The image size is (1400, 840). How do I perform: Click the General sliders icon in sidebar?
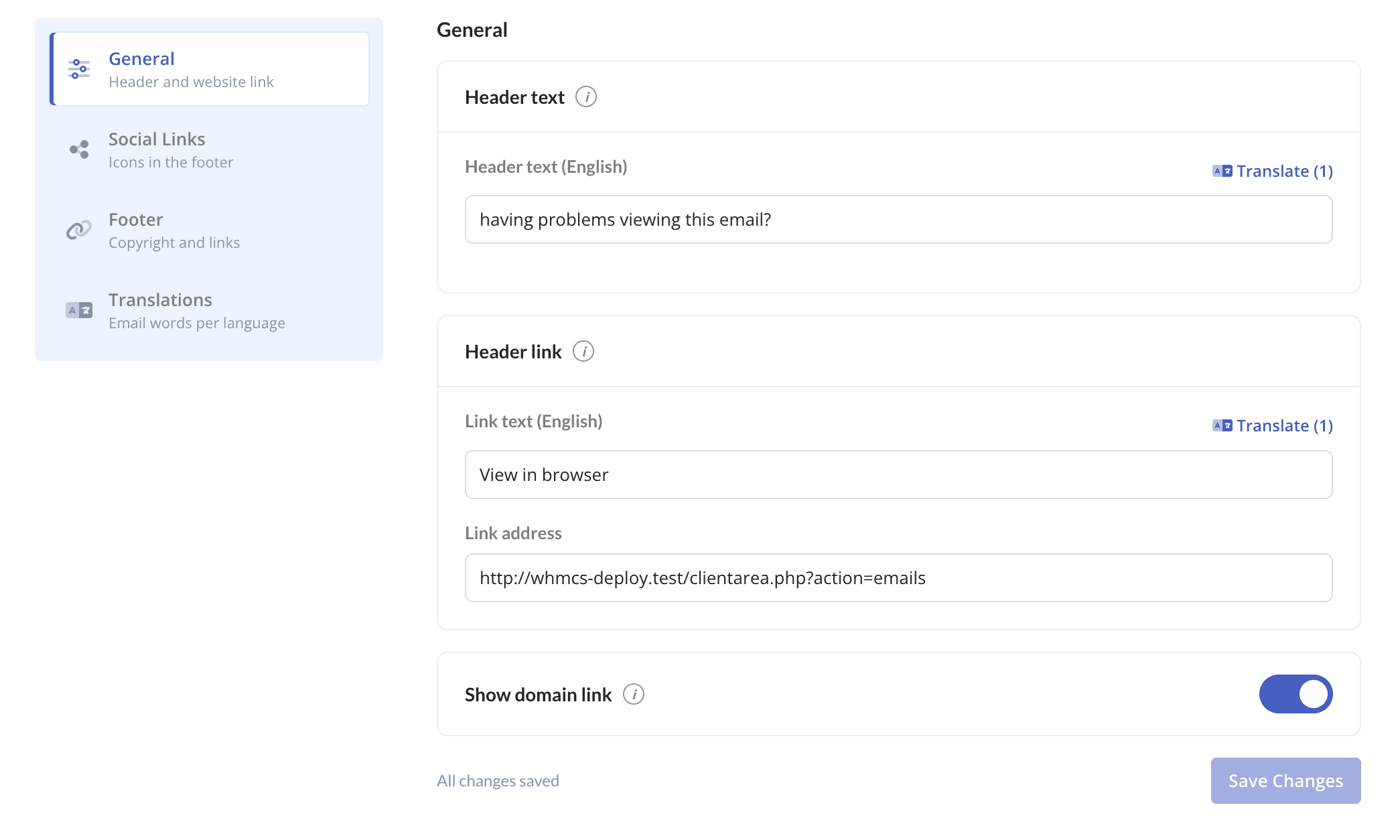pos(79,69)
